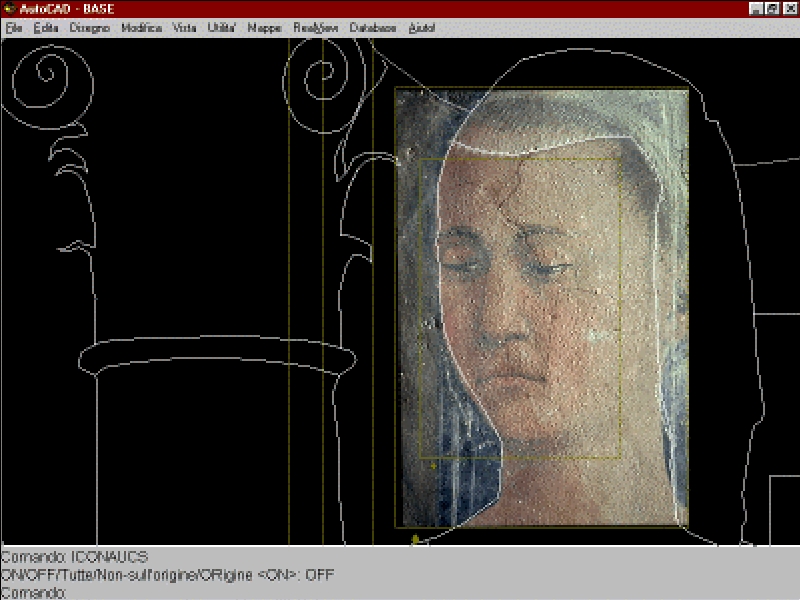800x600 pixels.
Task: Restore down the AutoCAD window
Action: click(772, 9)
